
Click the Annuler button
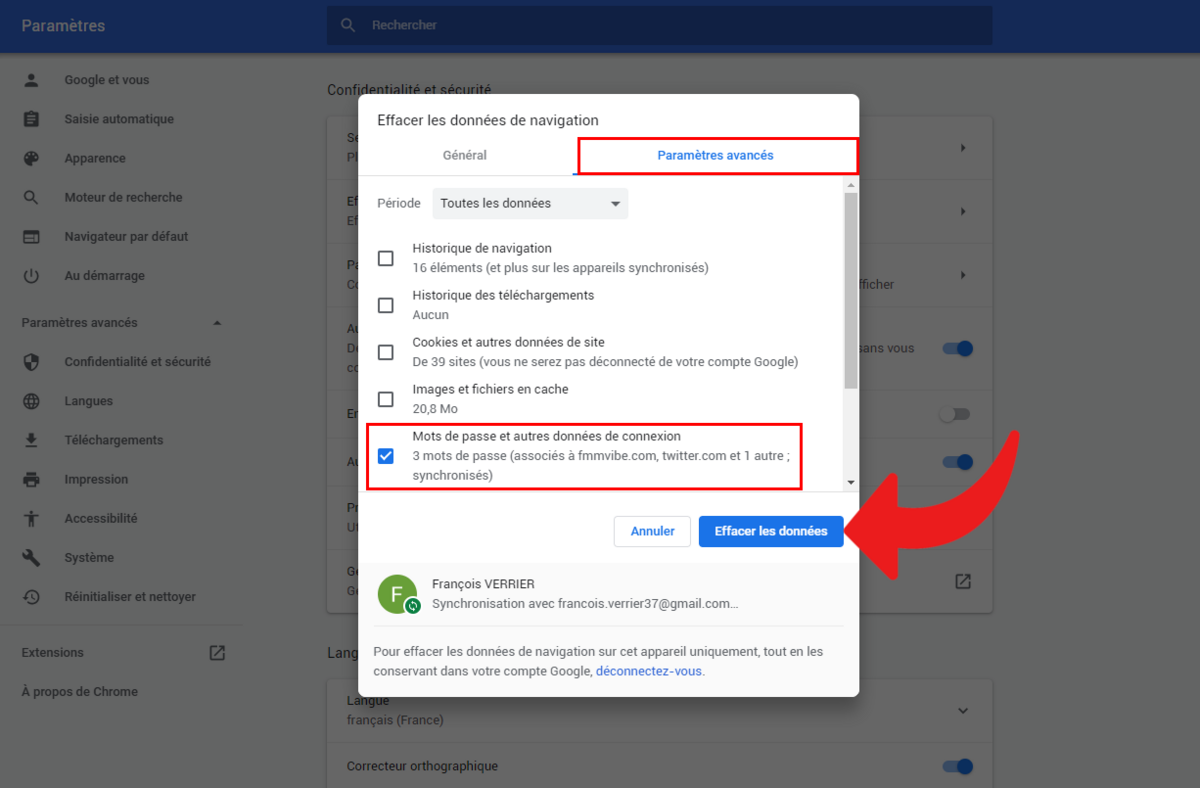(652, 531)
